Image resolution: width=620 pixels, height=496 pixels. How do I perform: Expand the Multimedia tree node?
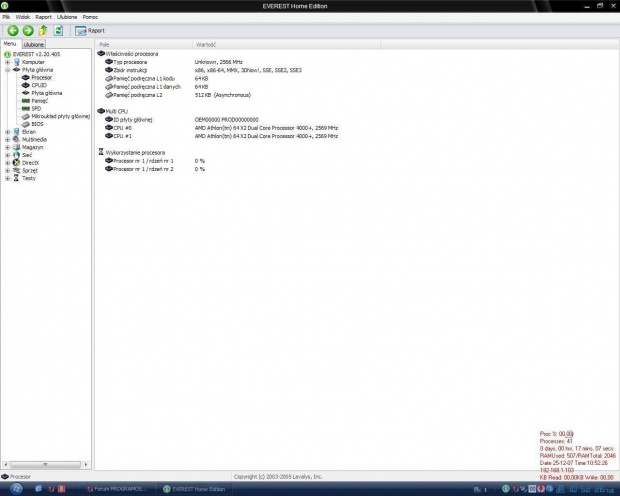coord(7,140)
